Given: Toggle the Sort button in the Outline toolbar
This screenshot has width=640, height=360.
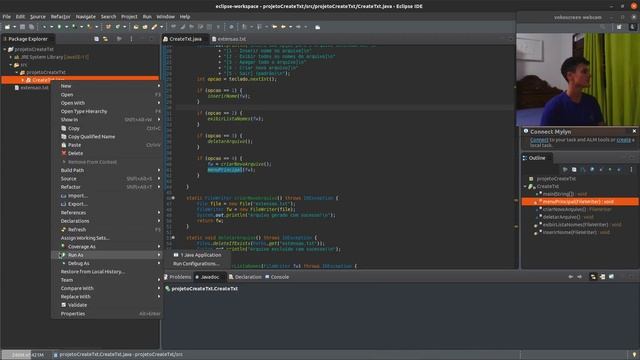Looking at the screenshot, I should (x=583, y=169).
